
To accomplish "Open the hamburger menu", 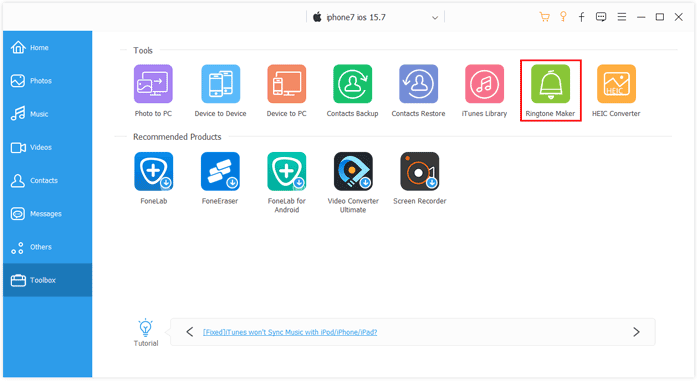I will tap(621, 17).
